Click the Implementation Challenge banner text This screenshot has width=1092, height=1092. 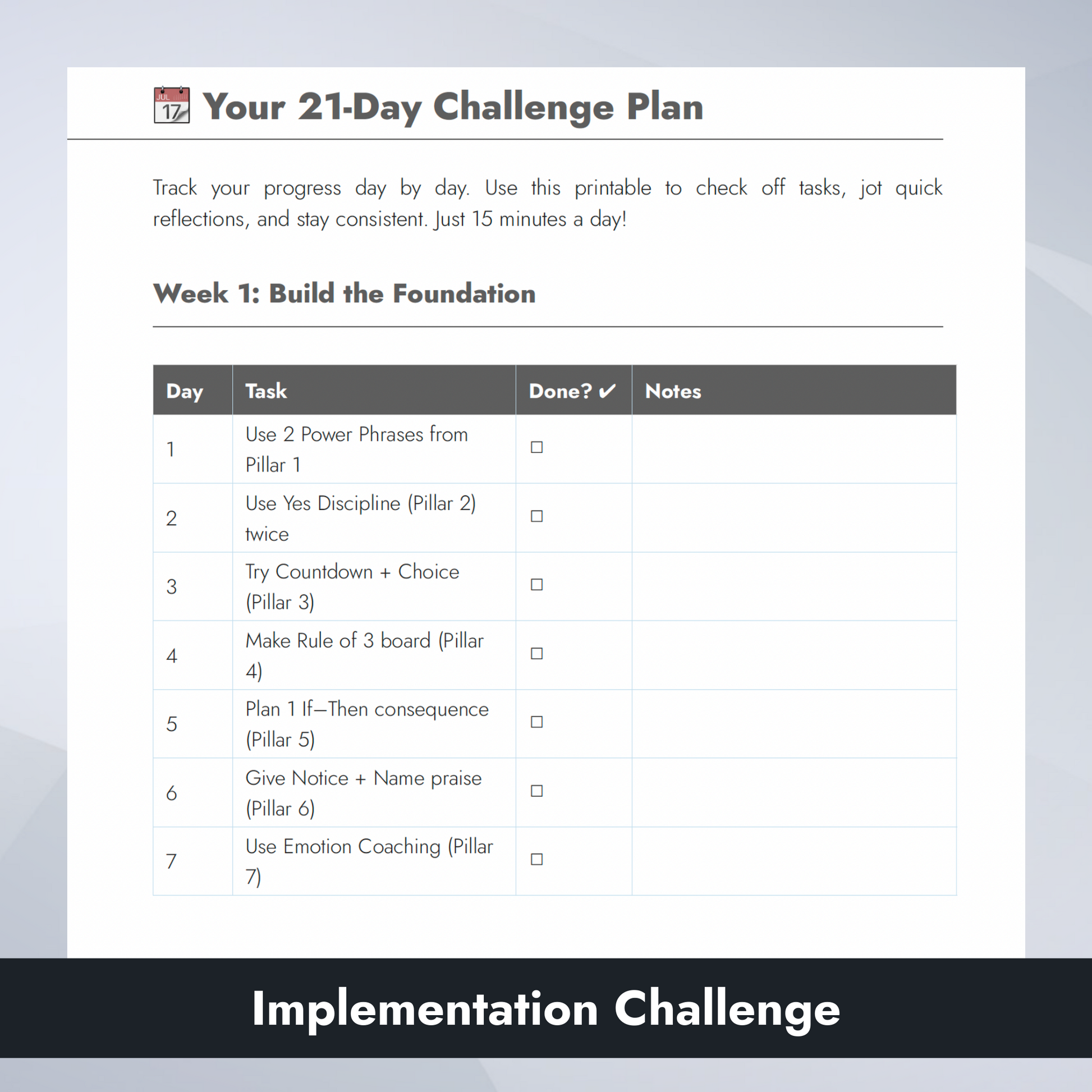(x=546, y=1010)
